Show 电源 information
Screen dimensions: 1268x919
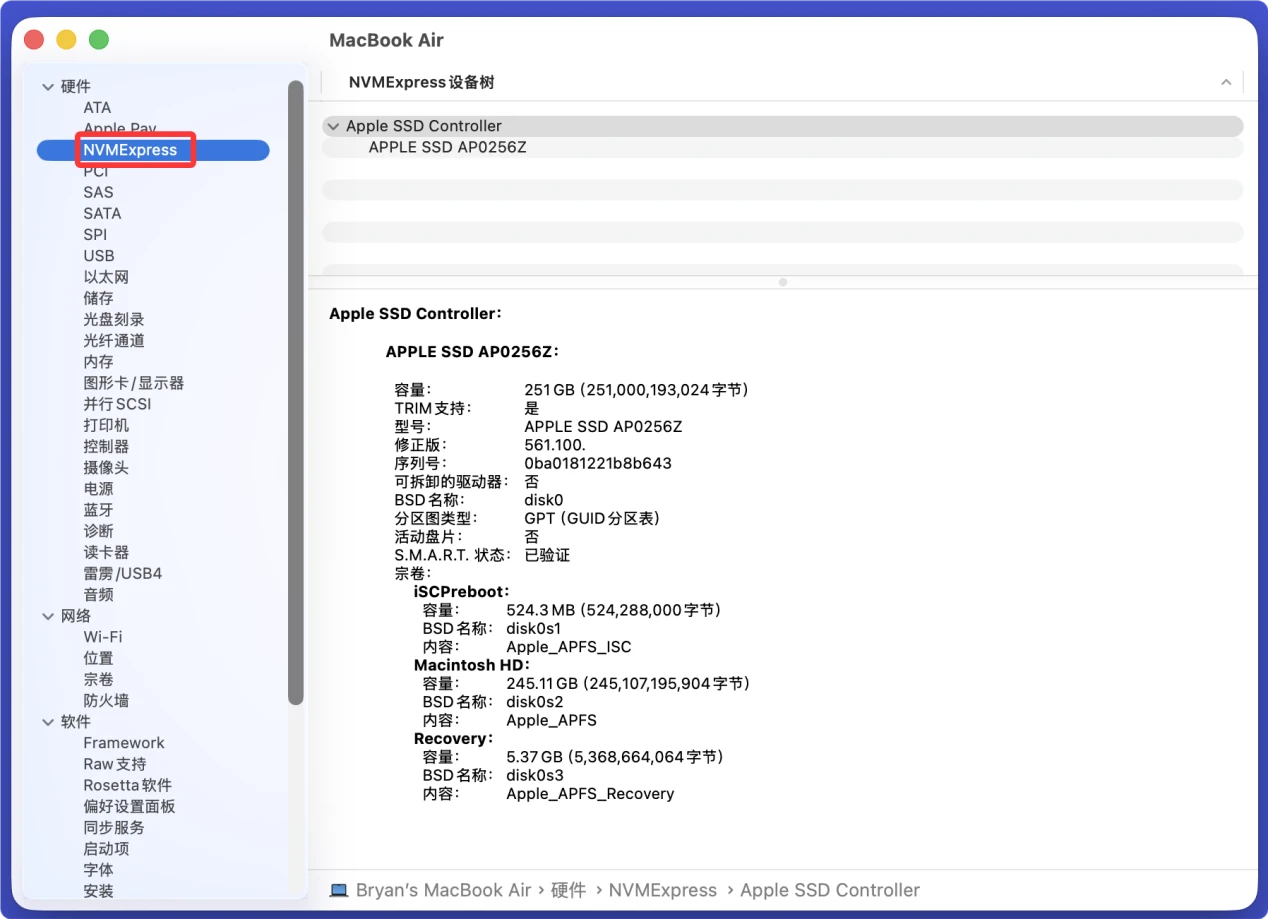pyautogui.click(x=98, y=489)
